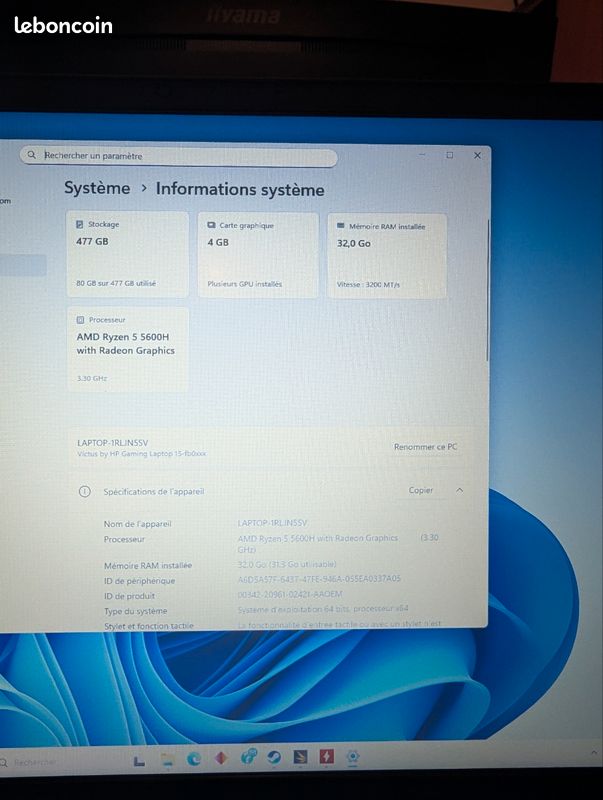Maximize the Settings window
603x800 pixels.
pos(449,155)
